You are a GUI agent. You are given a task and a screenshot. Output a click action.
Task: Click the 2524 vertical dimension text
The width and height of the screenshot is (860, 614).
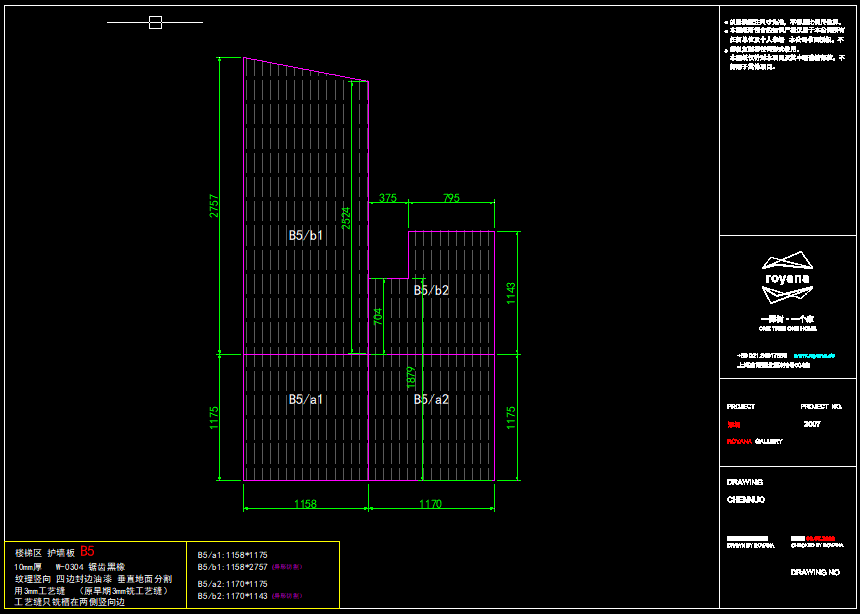(x=346, y=218)
